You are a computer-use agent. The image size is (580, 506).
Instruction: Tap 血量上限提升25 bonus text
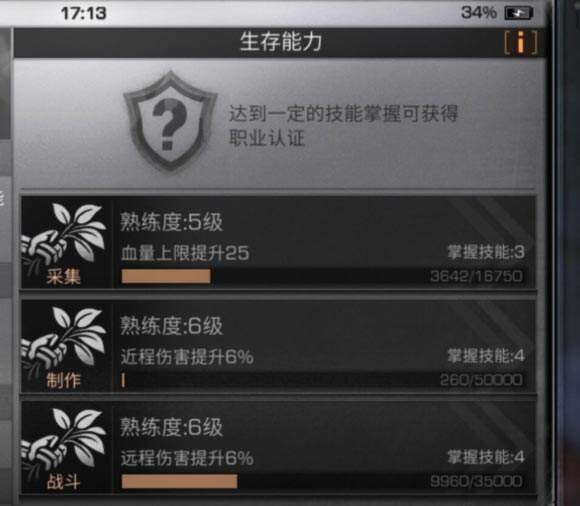pyautogui.click(x=185, y=253)
